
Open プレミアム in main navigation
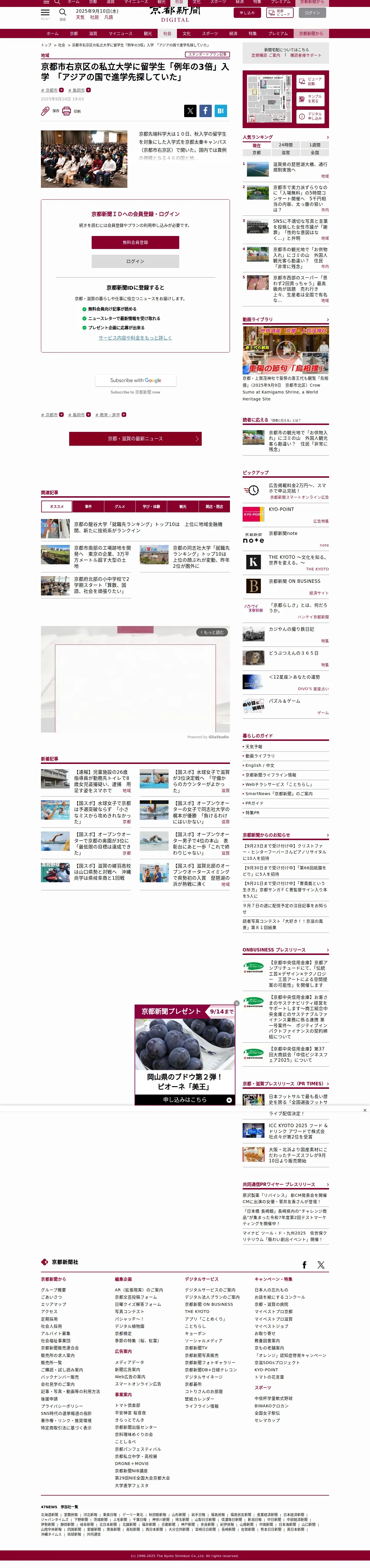click(278, 33)
